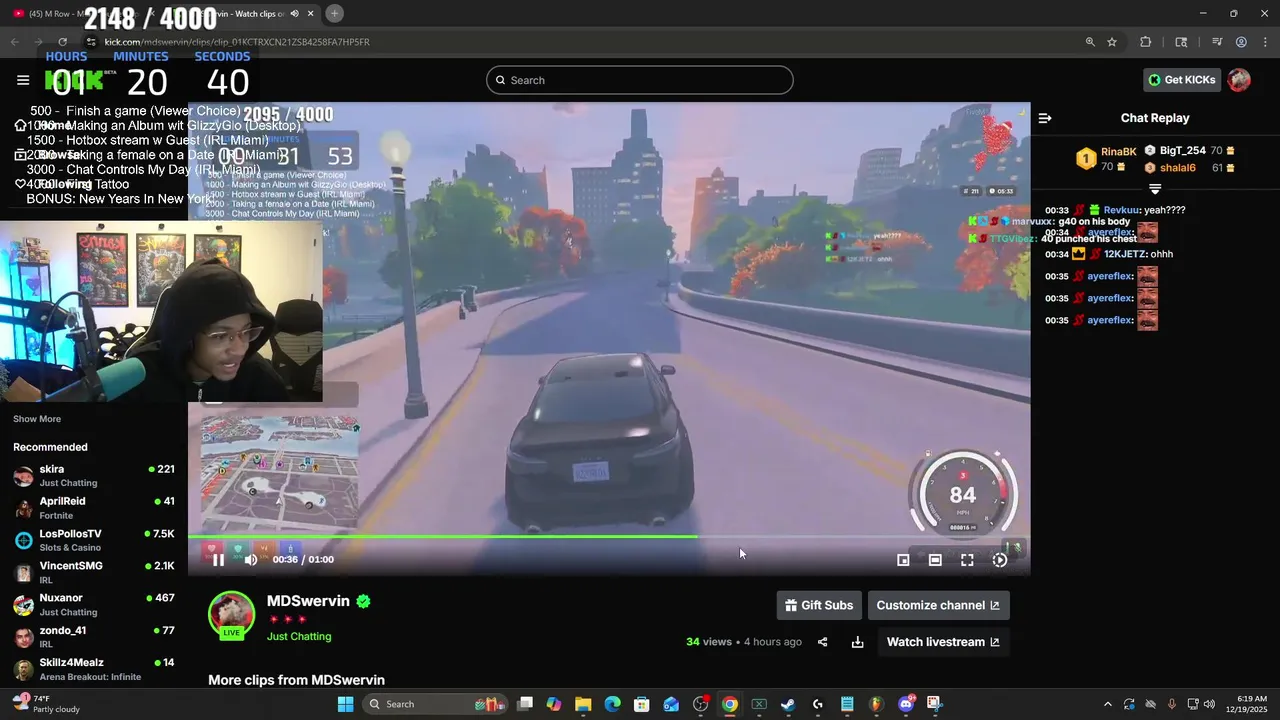Reload the page in Chrome
Screen dimensions: 1280x720
(x=62, y=42)
